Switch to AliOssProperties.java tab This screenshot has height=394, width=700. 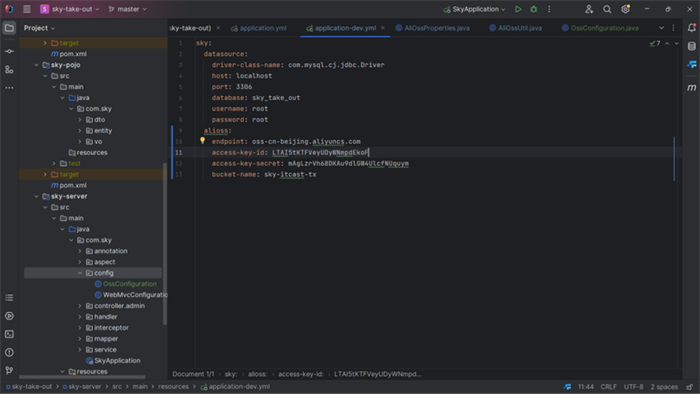coord(432,28)
